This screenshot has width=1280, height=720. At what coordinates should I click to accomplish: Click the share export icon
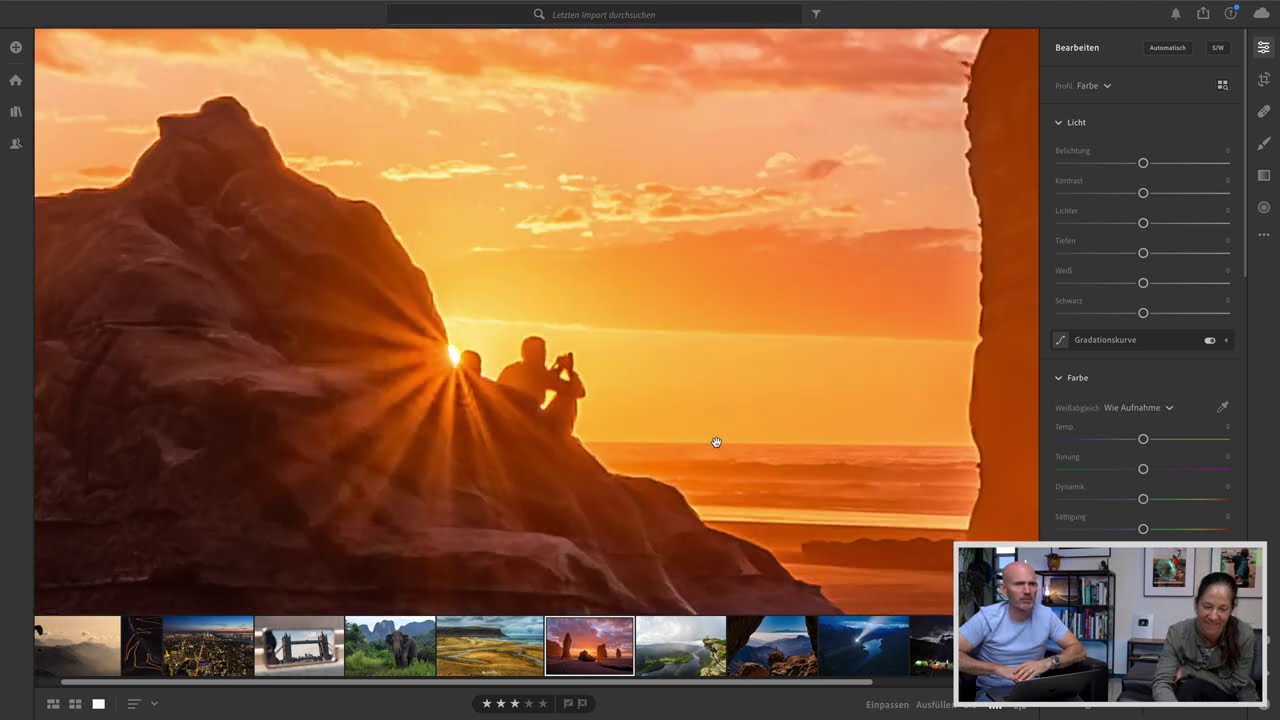pos(1203,13)
